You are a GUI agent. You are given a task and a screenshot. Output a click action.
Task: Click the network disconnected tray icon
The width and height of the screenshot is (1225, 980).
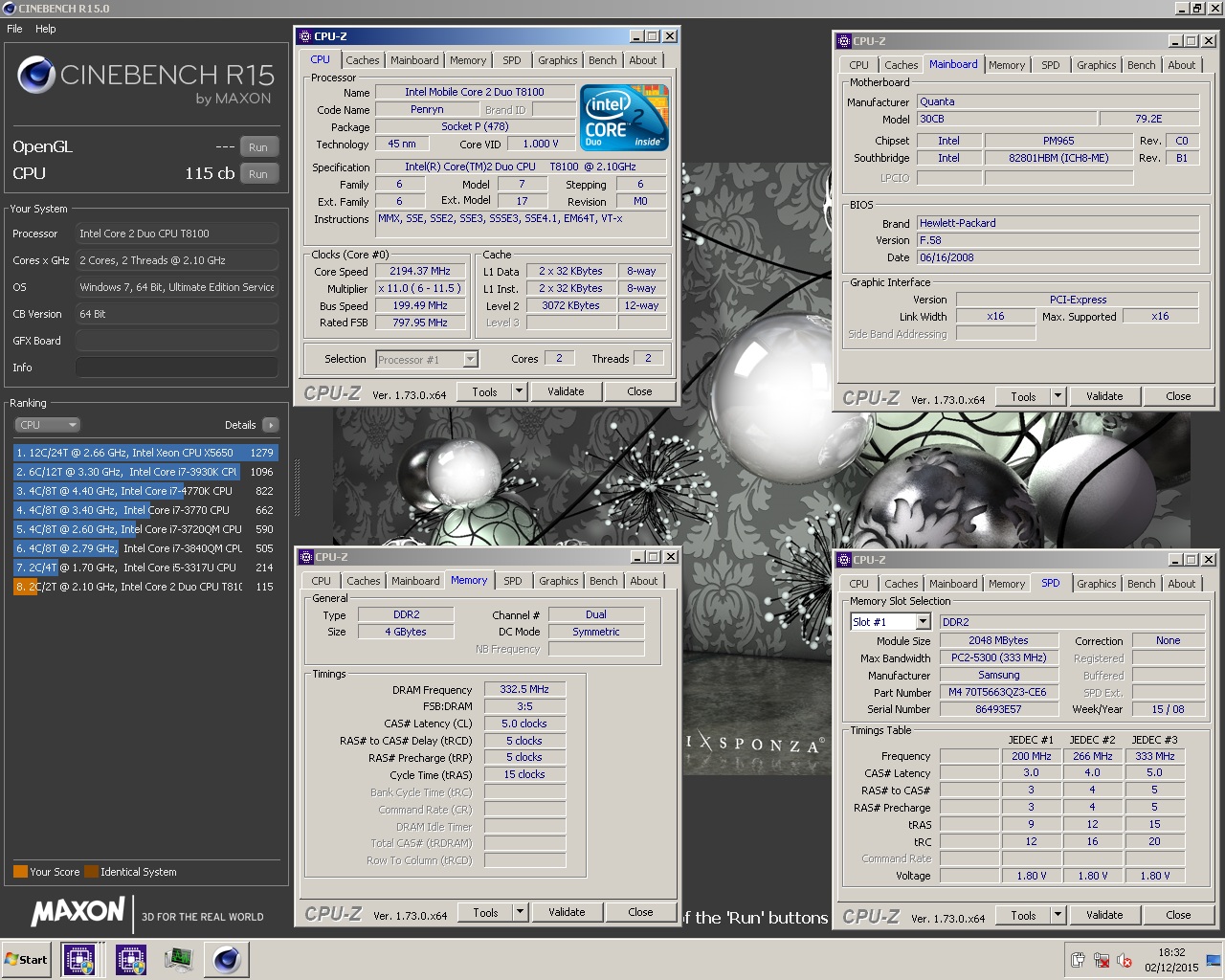[x=1102, y=960]
